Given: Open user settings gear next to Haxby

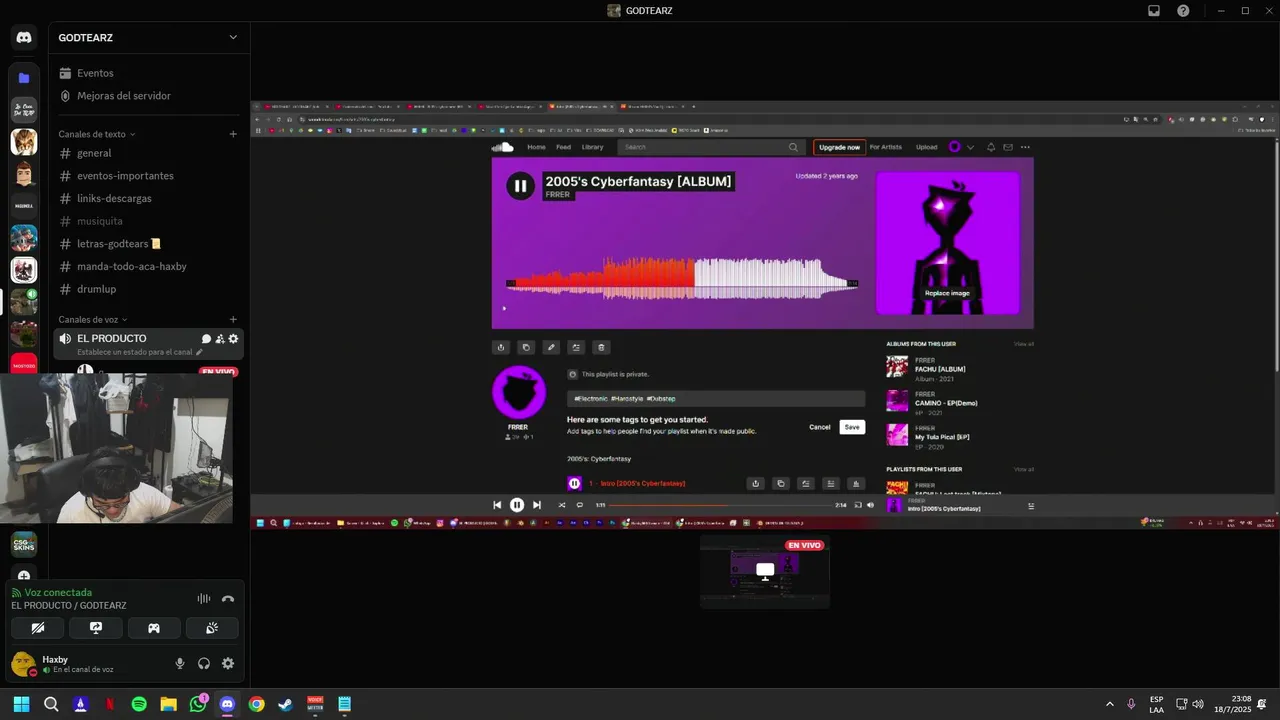Looking at the screenshot, I should click(228, 663).
